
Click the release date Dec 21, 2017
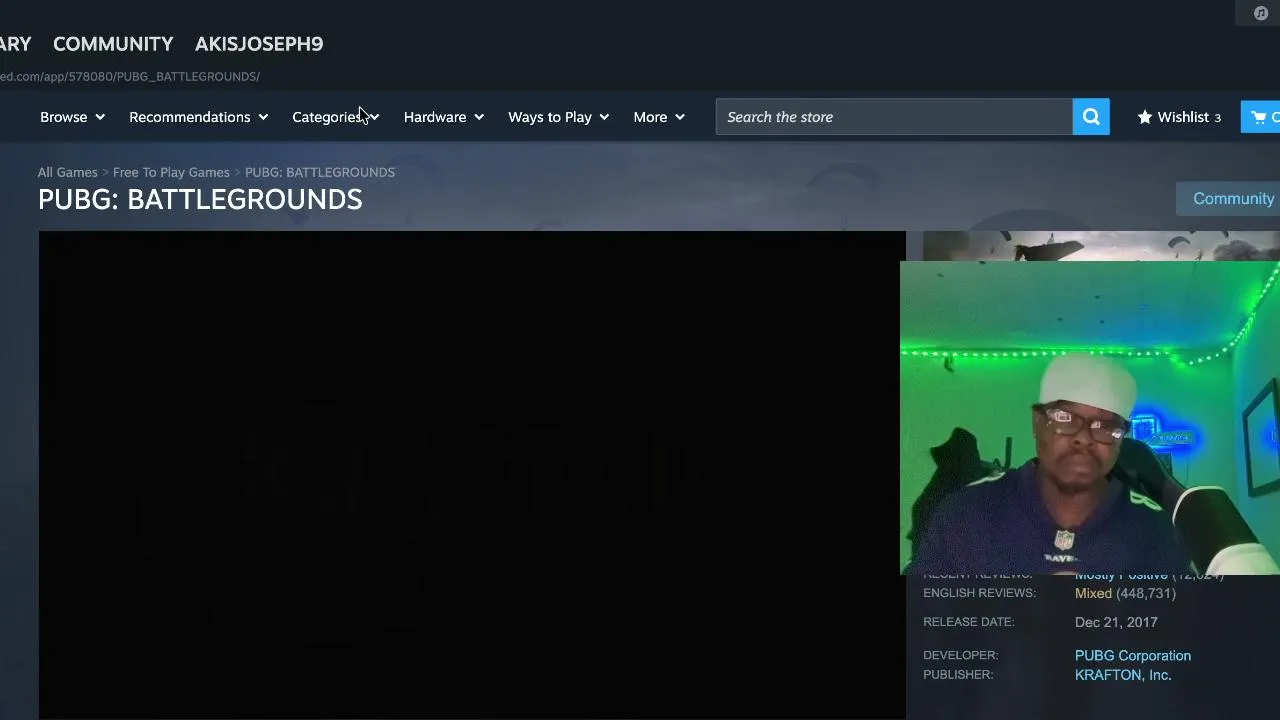click(1116, 622)
